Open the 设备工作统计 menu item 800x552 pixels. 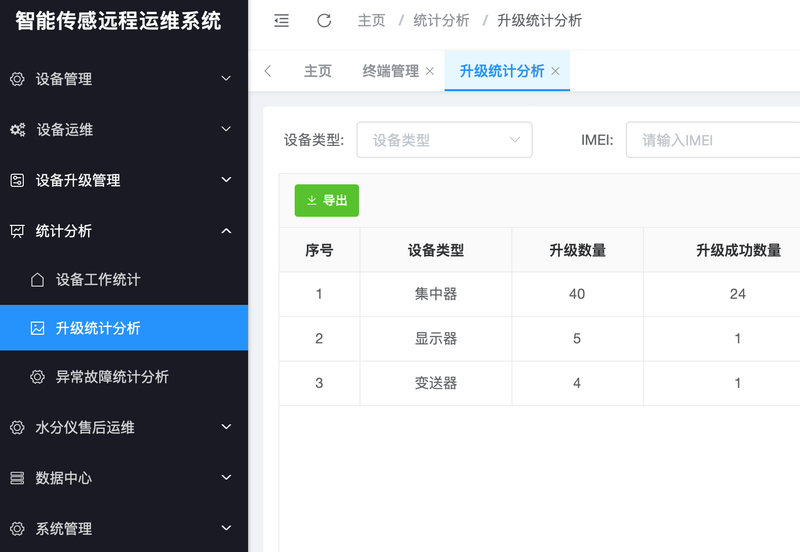pyautogui.click(x=124, y=280)
